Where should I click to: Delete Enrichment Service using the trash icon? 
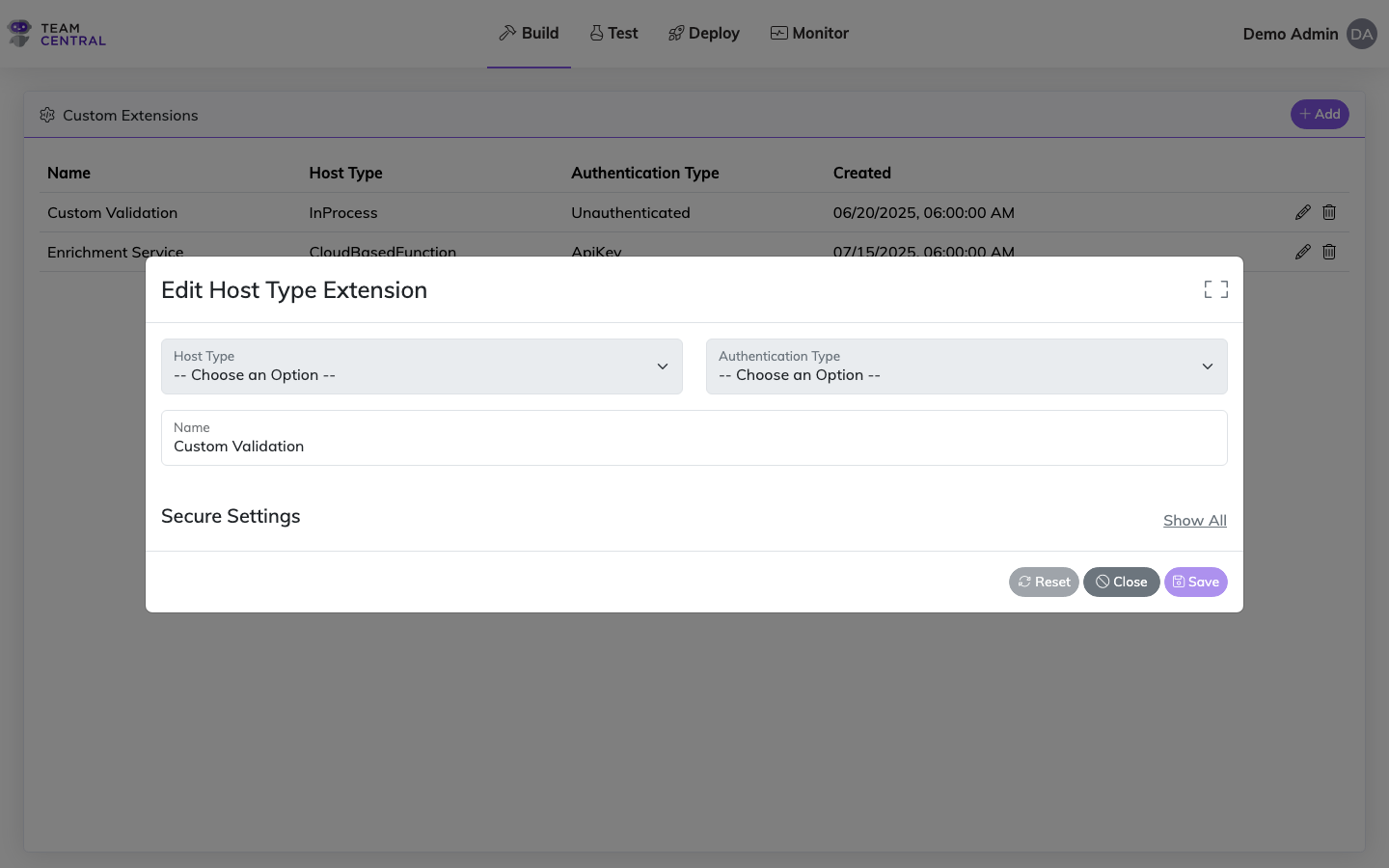click(1329, 252)
